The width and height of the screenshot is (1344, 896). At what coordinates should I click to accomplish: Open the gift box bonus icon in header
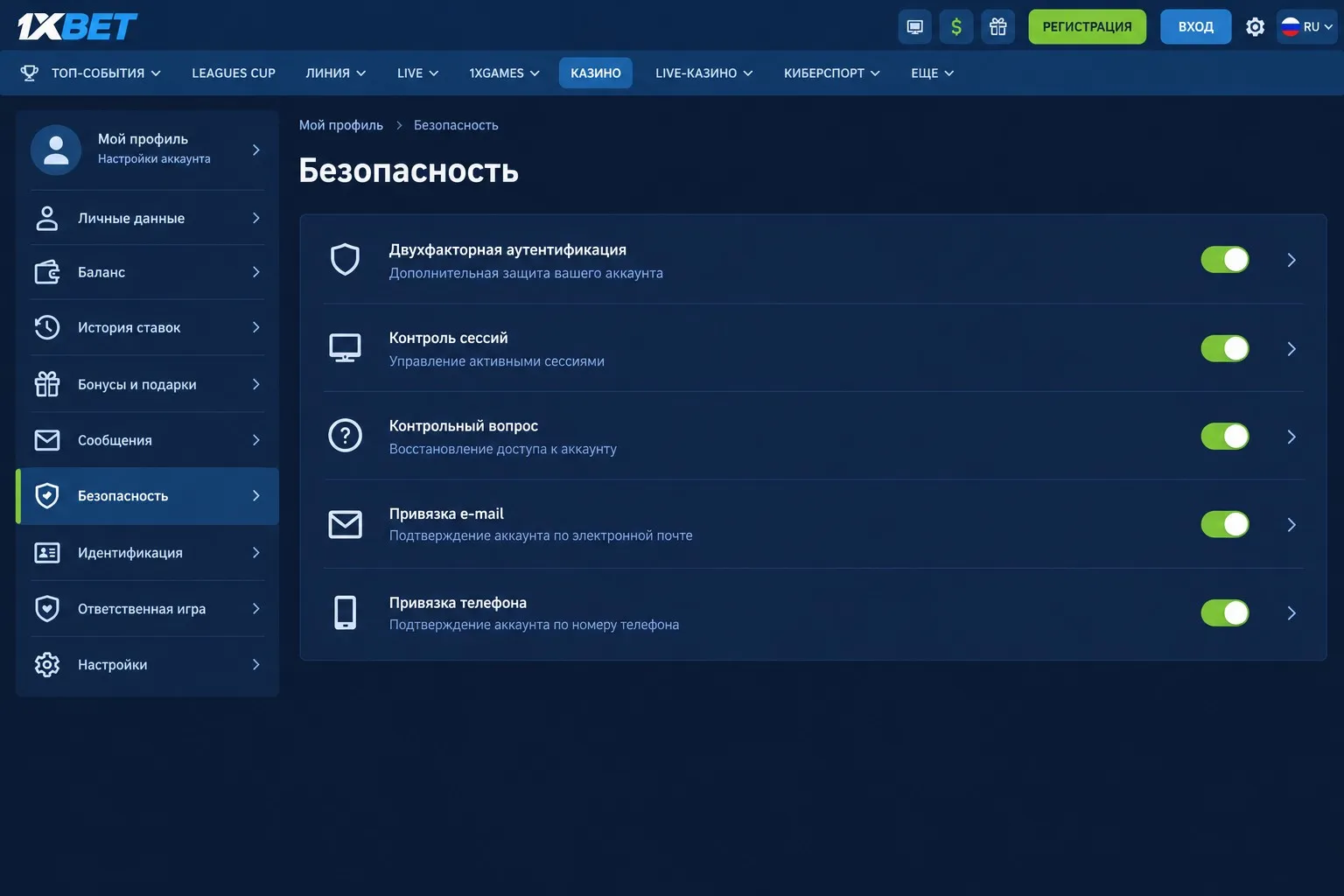(998, 27)
